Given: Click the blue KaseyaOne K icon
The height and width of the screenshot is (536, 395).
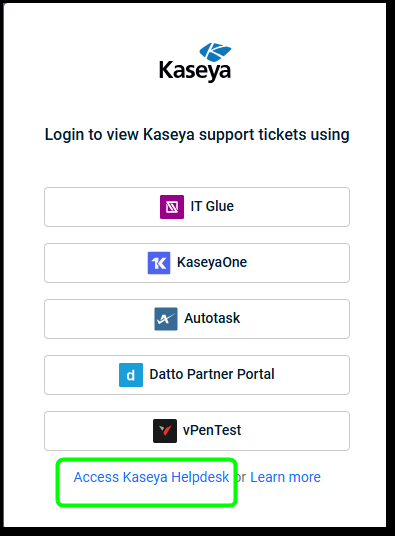Looking at the screenshot, I should point(159,263).
